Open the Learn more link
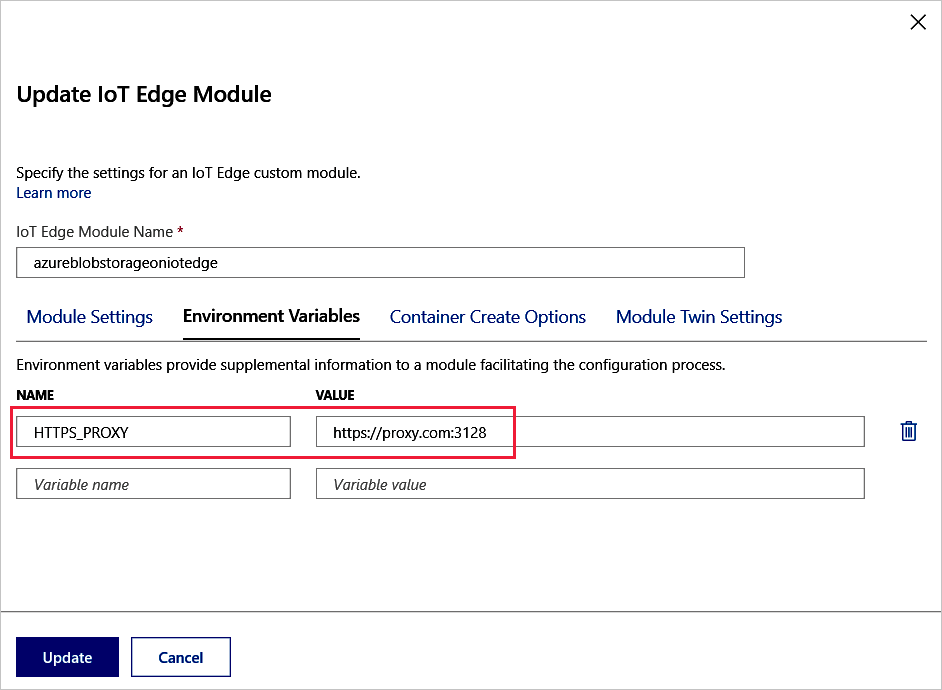942x690 pixels. pos(53,192)
